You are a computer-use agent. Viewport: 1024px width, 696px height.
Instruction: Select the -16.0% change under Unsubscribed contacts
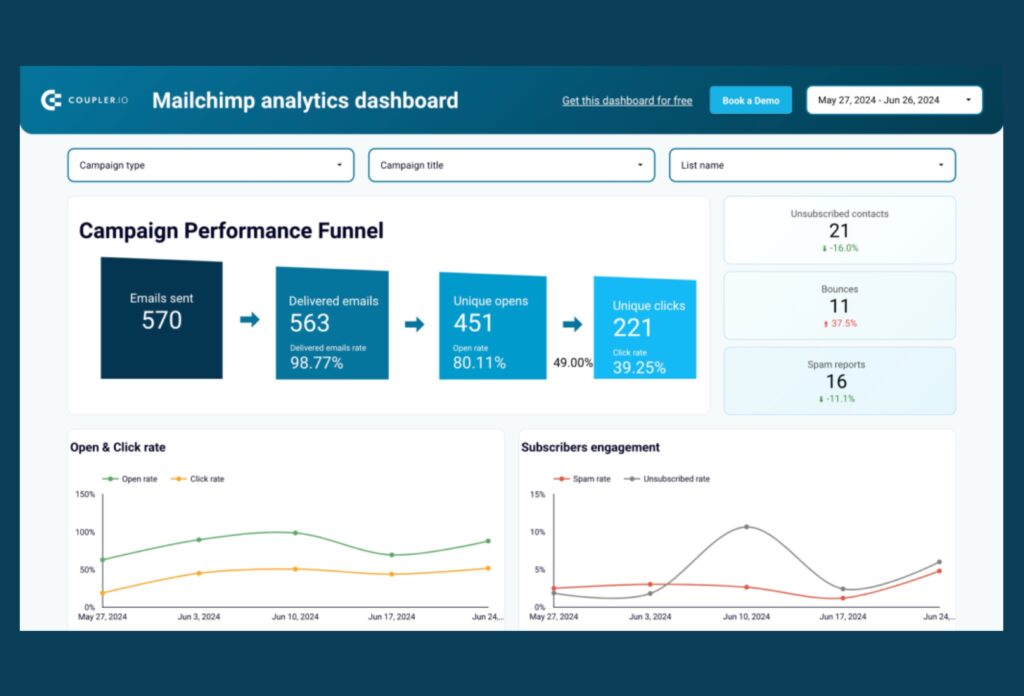840,248
